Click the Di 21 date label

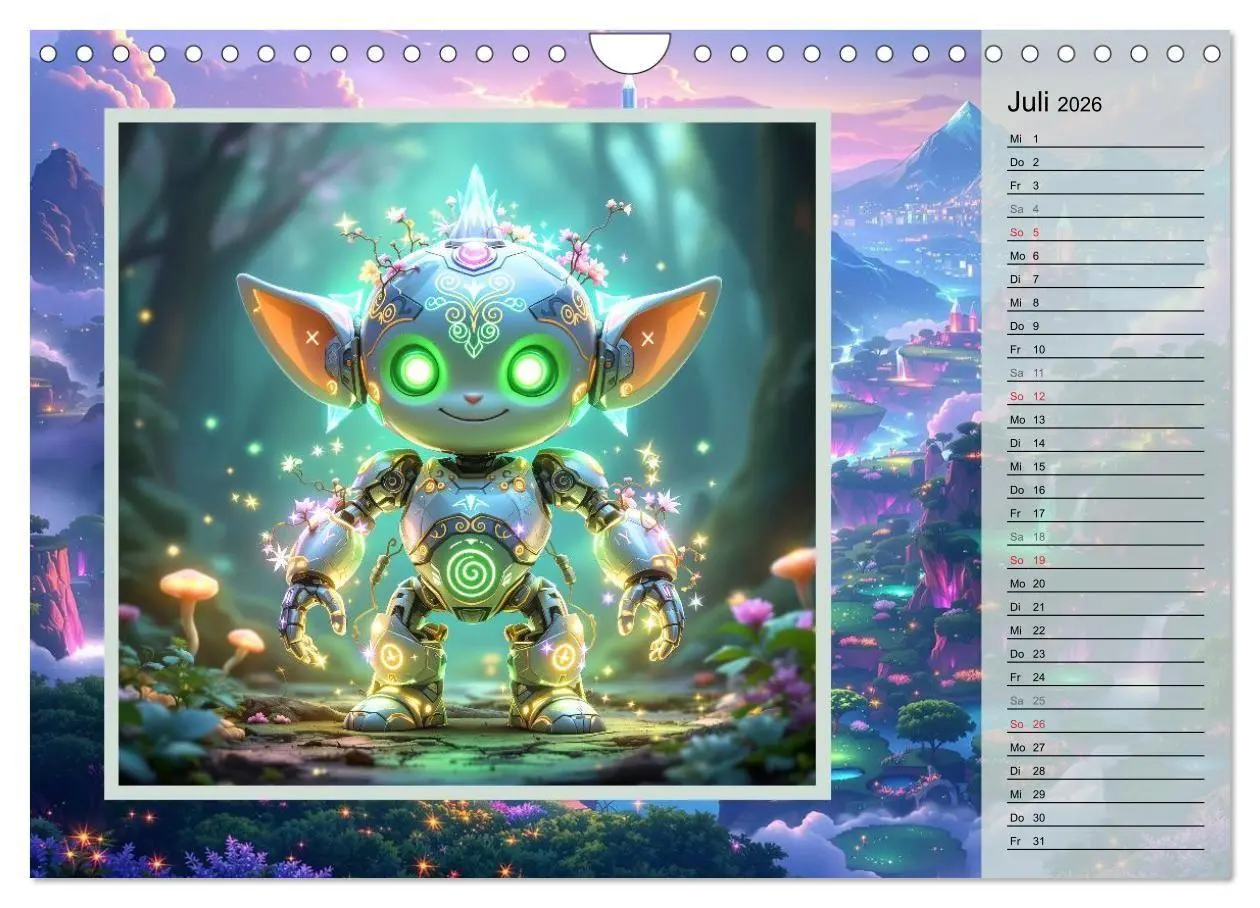click(1026, 608)
